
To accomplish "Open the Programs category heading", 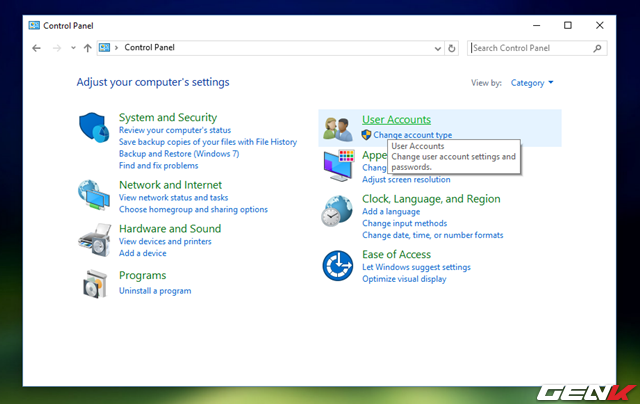I will pos(142,275).
